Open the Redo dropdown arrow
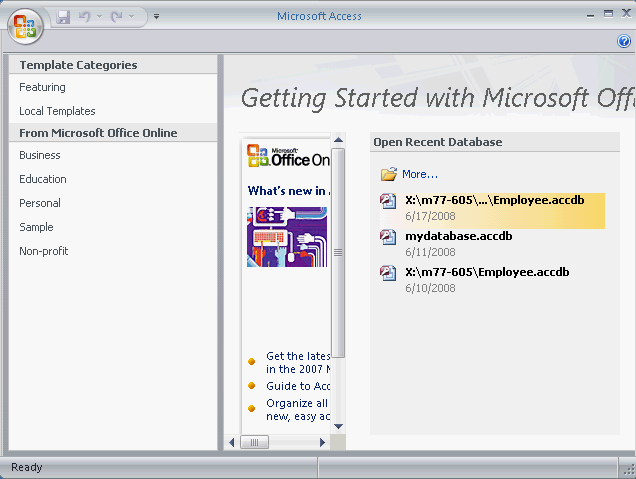 (x=133, y=17)
